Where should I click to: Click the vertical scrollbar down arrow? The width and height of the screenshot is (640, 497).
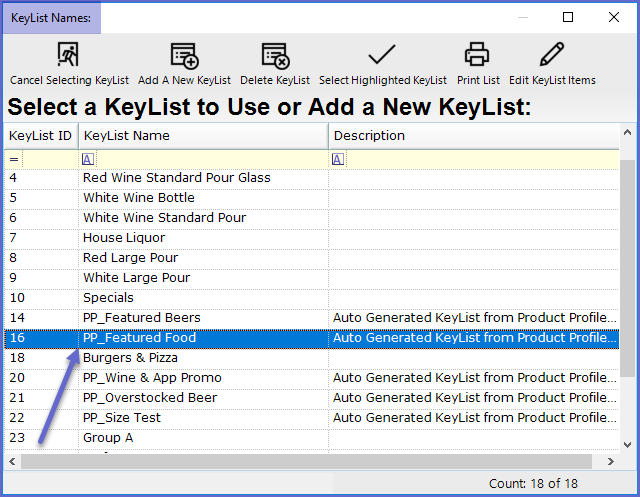click(x=628, y=445)
